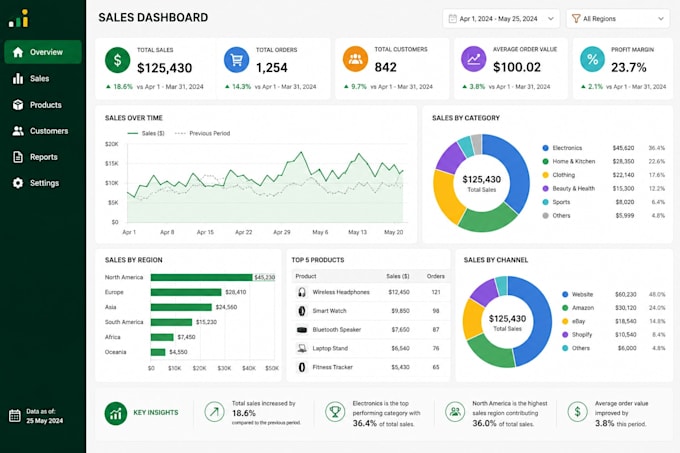Image resolution: width=680 pixels, height=453 pixels.
Task: Click the date range chevron arrow
Action: pyautogui.click(x=551, y=19)
